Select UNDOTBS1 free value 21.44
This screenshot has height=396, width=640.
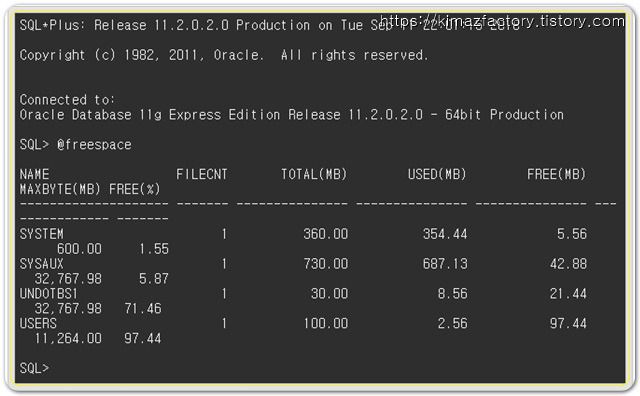coord(568,294)
